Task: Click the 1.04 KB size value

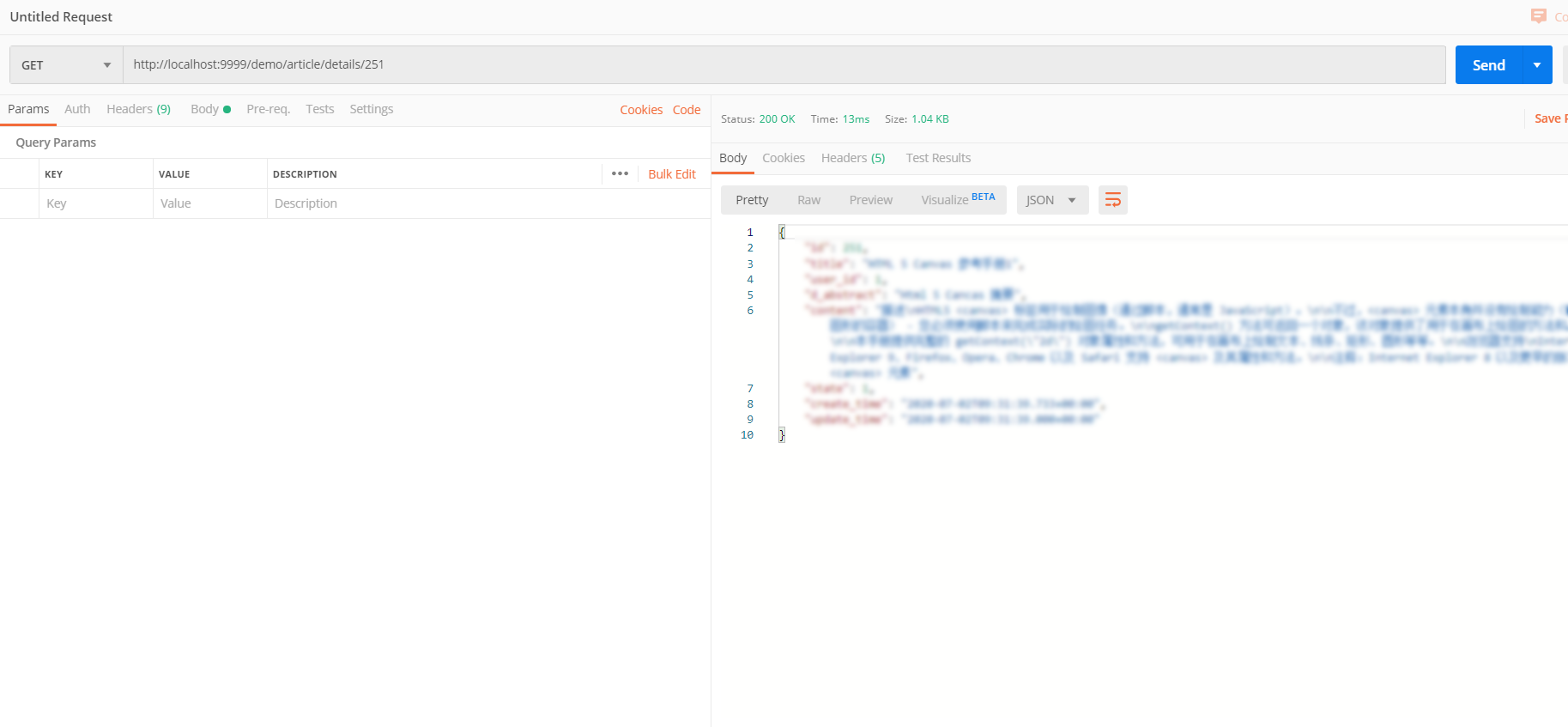Action: 930,119
